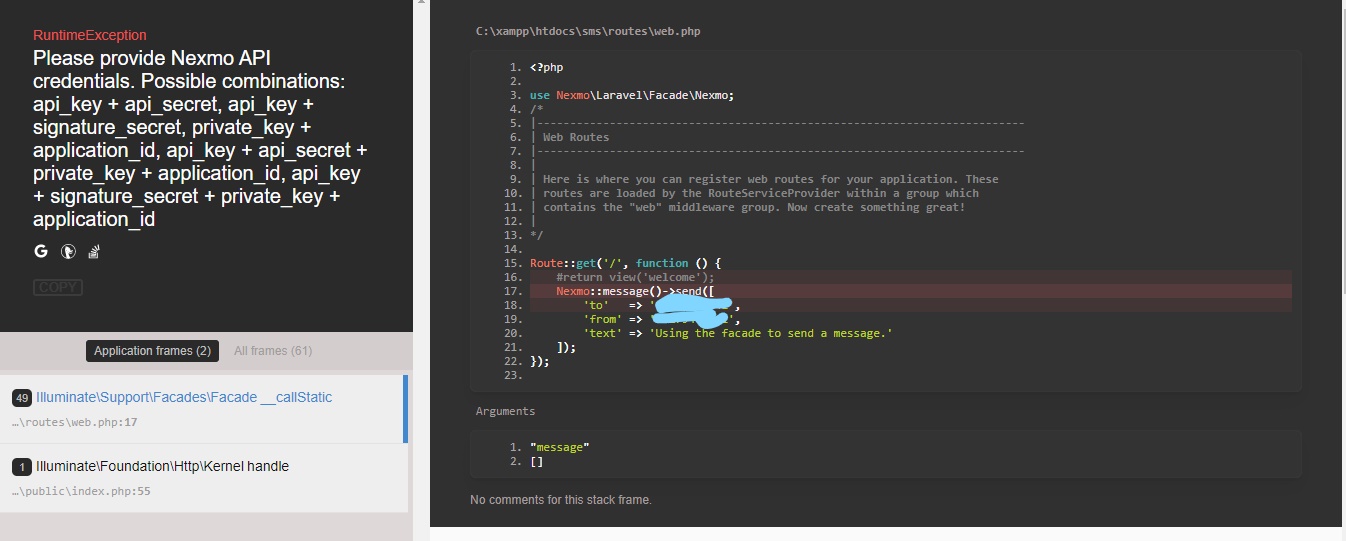Screen dimensions: 1346x541
Task: Click the COPY button under the exception
Action: [57, 287]
